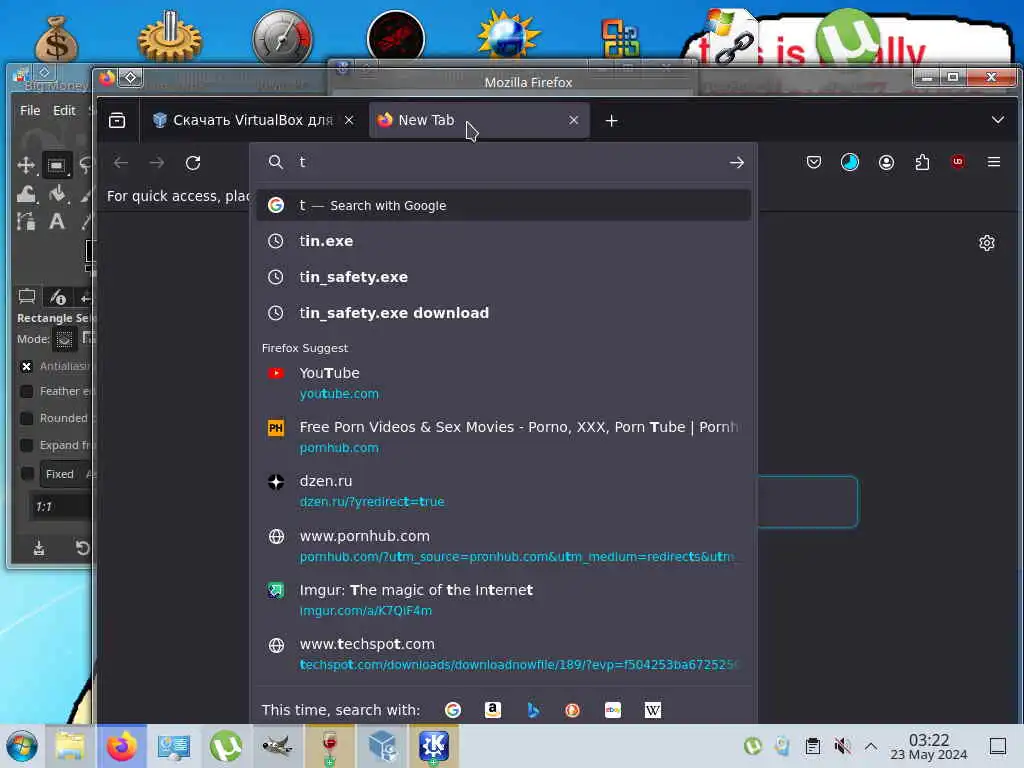Open the YouTube youtube.com suggestion
1024x768 pixels.
click(x=504, y=383)
